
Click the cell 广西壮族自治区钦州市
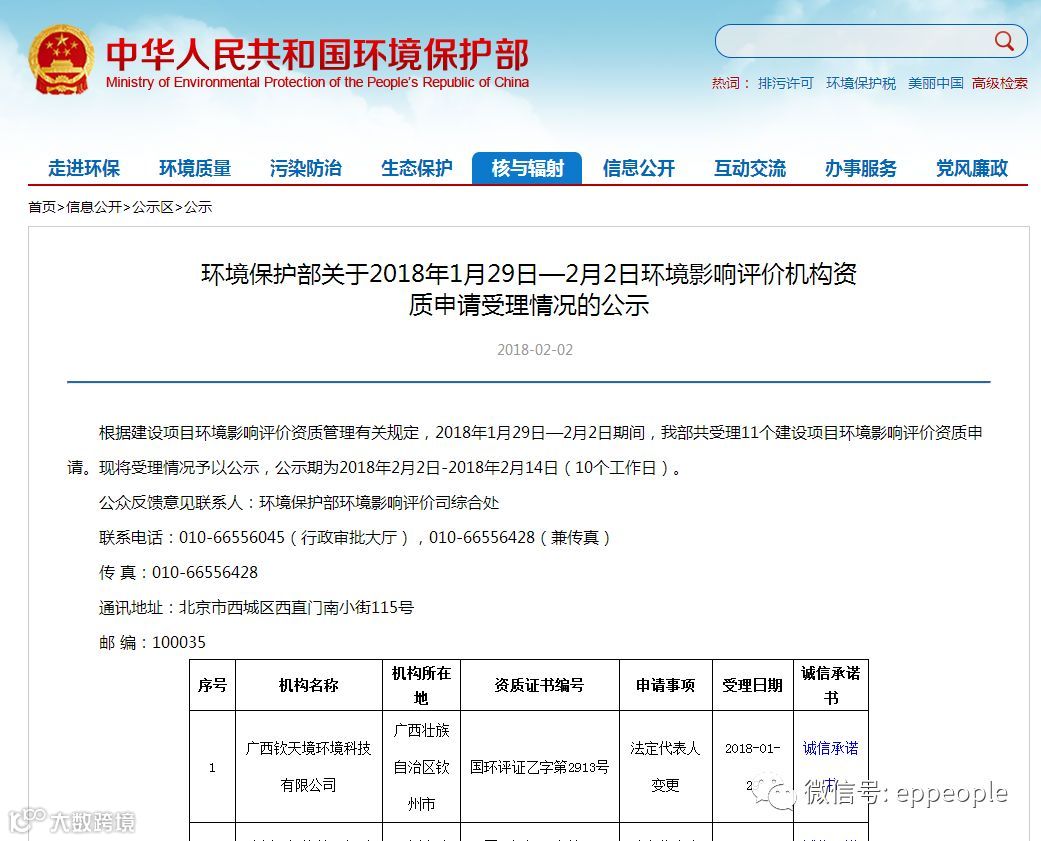(x=421, y=767)
